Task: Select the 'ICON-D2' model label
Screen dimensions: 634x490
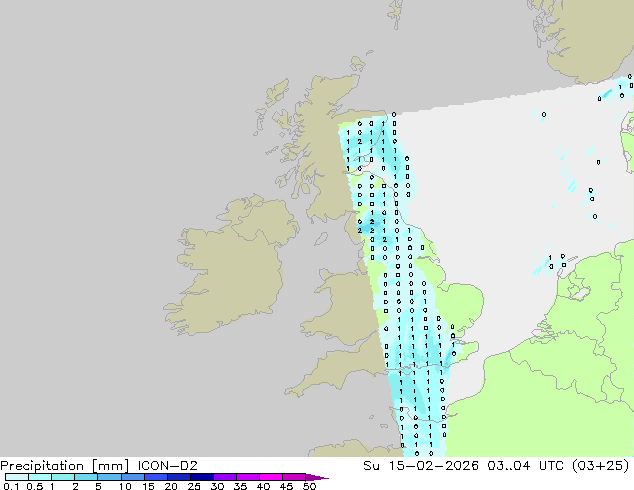Action: point(167,466)
